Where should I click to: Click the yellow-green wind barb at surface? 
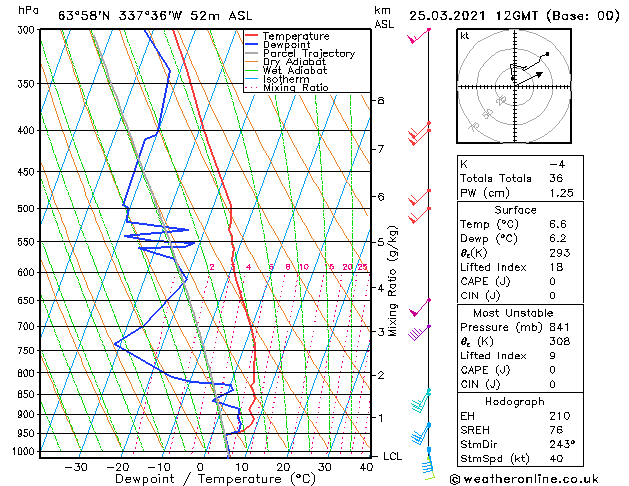[x=429, y=465]
